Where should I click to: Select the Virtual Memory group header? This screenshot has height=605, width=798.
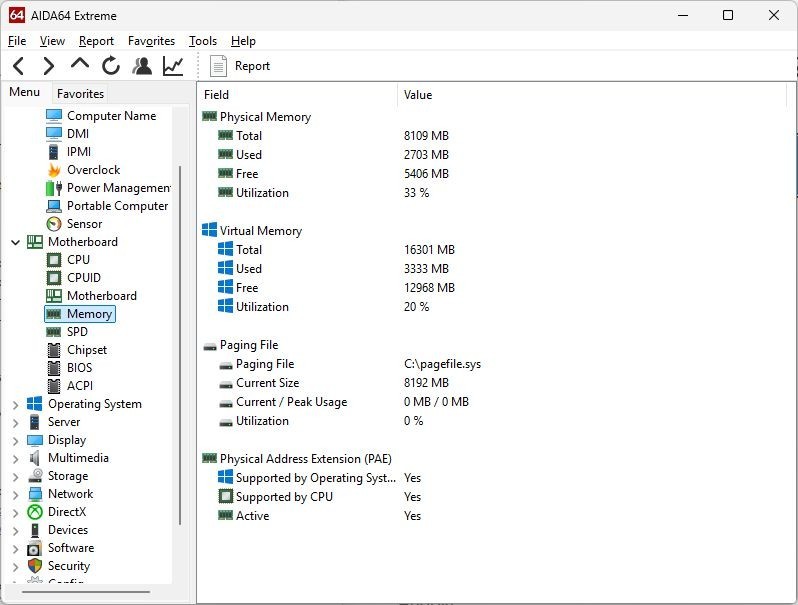pos(261,231)
